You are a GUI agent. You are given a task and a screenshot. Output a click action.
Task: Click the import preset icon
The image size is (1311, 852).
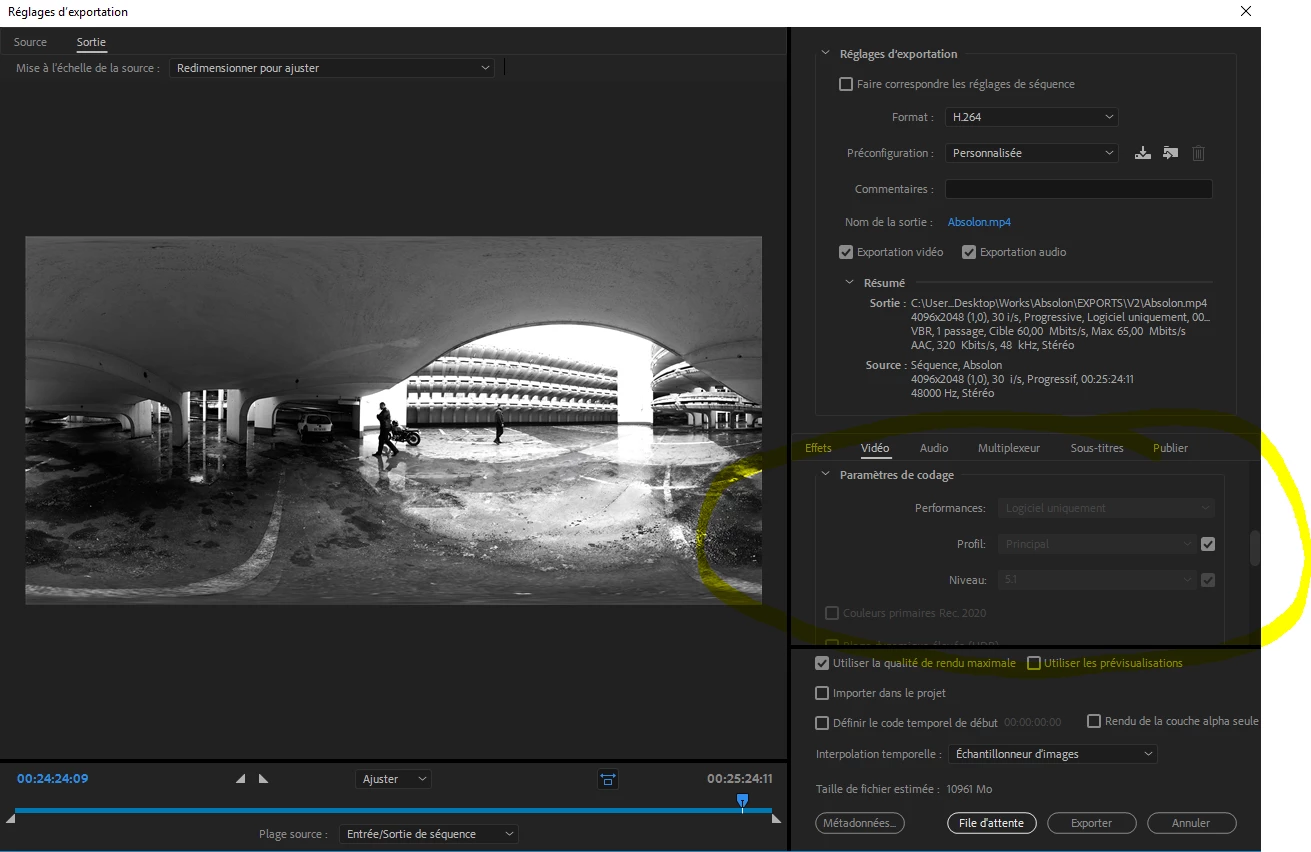(1170, 153)
